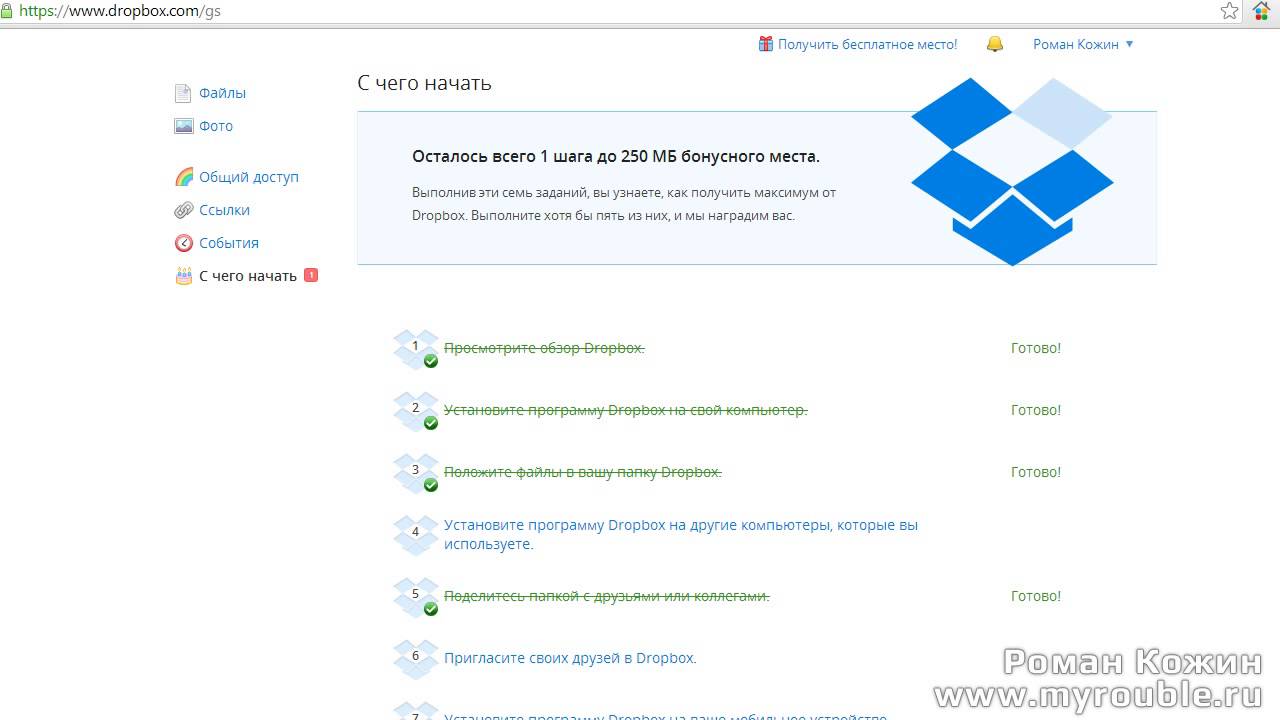Image resolution: width=1280 pixels, height=720 pixels.
Task: Click the red notification badge on С чего начать
Action: click(x=311, y=275)
